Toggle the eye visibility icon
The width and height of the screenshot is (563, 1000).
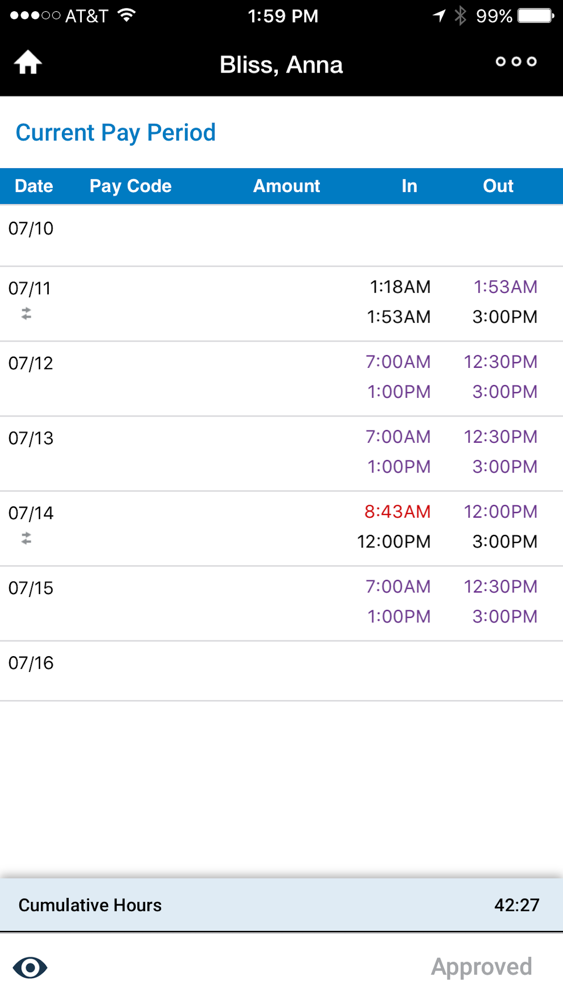pos(30,967)
